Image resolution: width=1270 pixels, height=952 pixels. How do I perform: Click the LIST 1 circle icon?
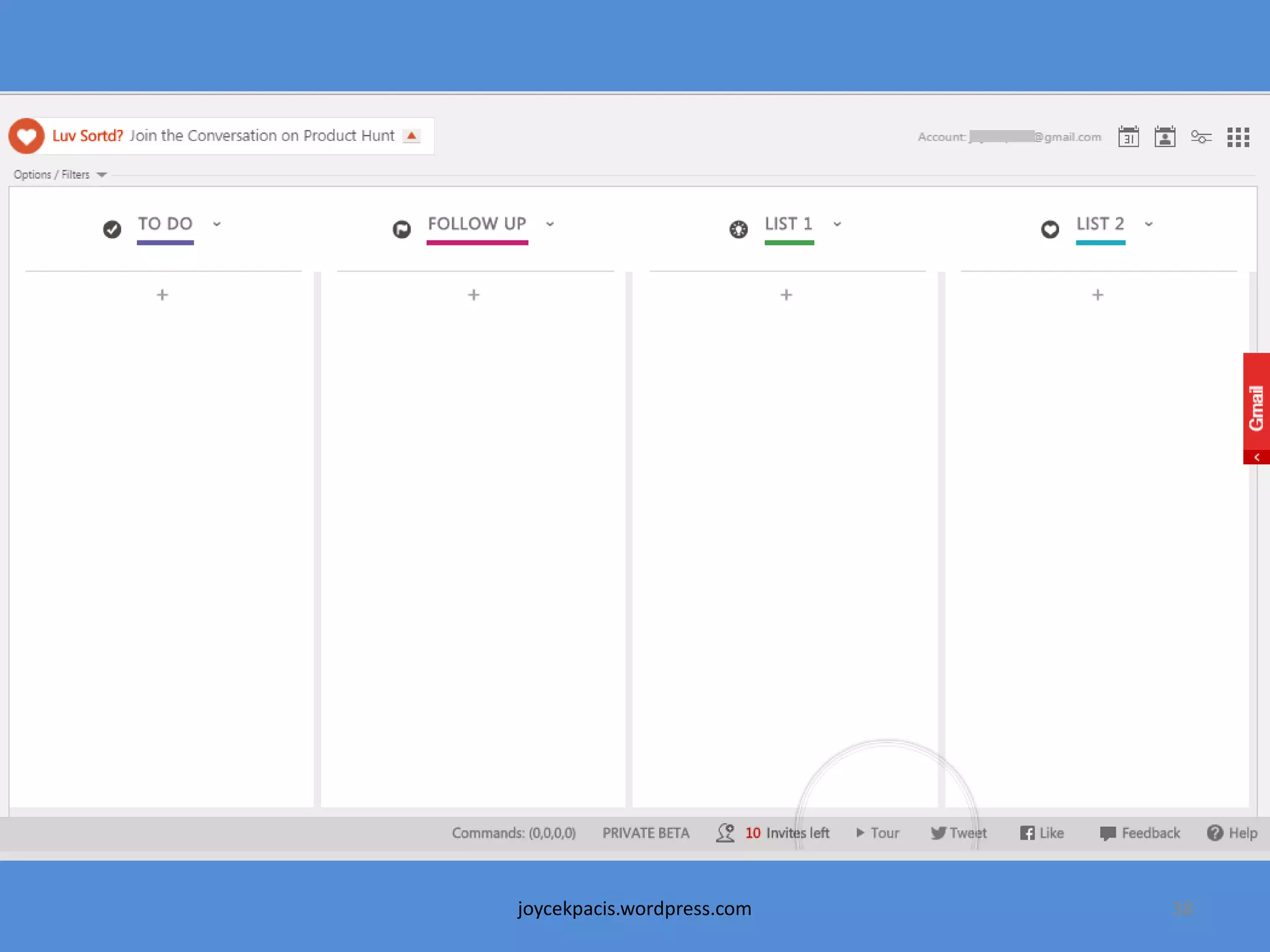[739, 229]
